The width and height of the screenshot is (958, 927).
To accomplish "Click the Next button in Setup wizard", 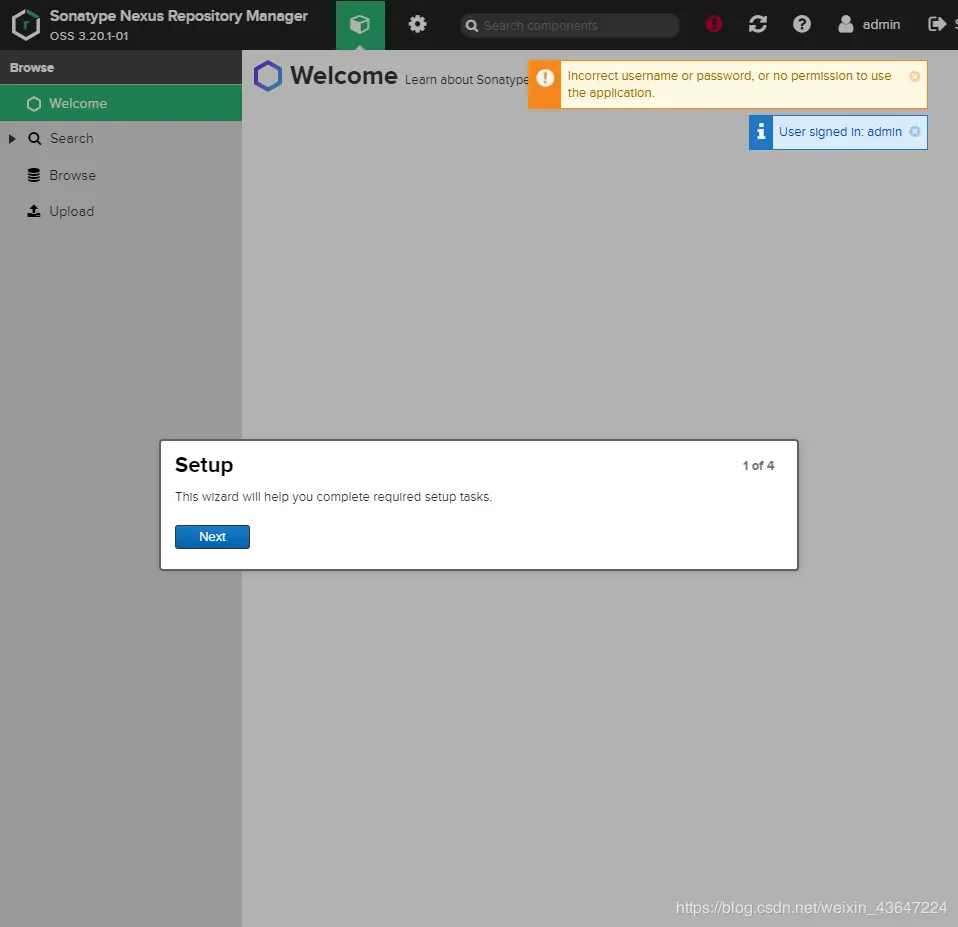I will pyautogui.click(x=212, y=537).
